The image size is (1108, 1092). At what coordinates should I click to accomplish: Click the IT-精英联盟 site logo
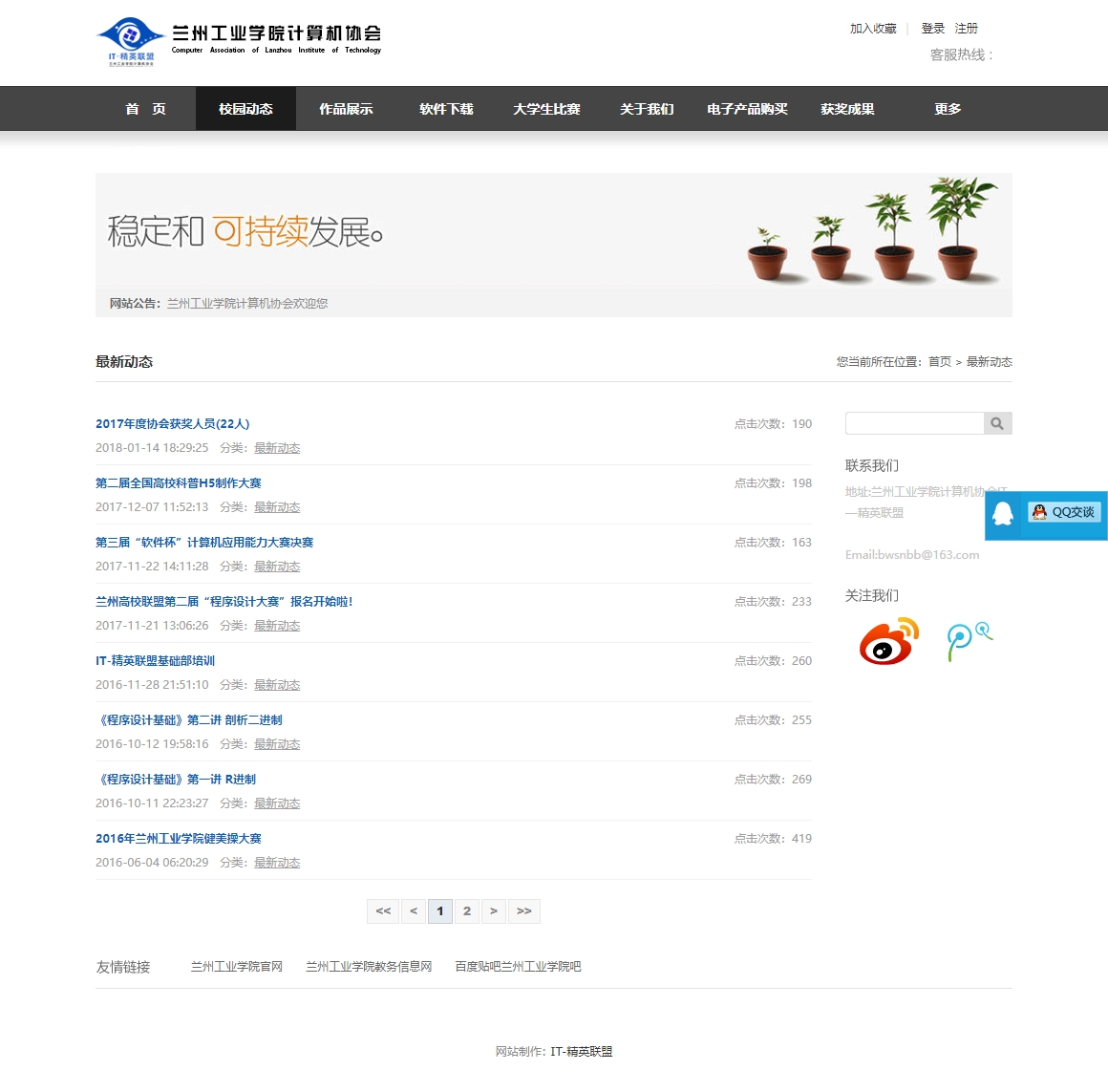point(130,41)
